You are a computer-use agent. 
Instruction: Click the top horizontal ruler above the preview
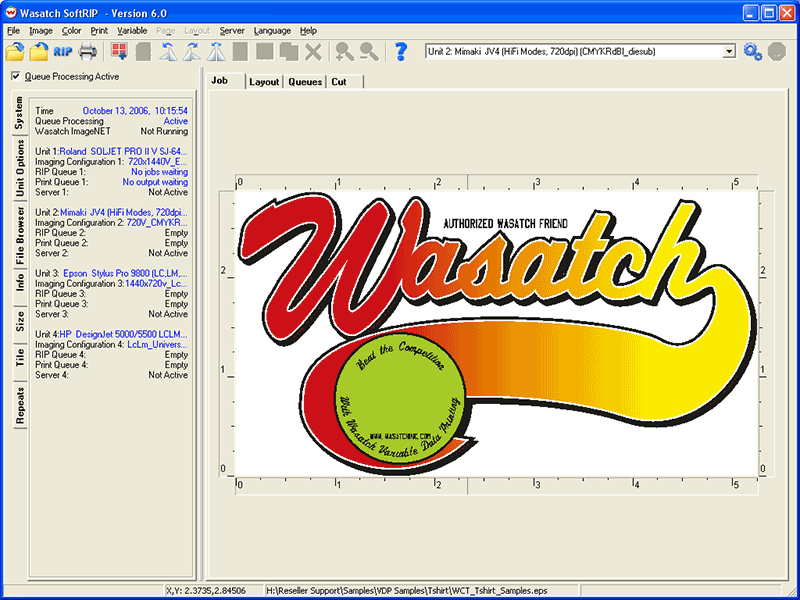tap(497, 183)
